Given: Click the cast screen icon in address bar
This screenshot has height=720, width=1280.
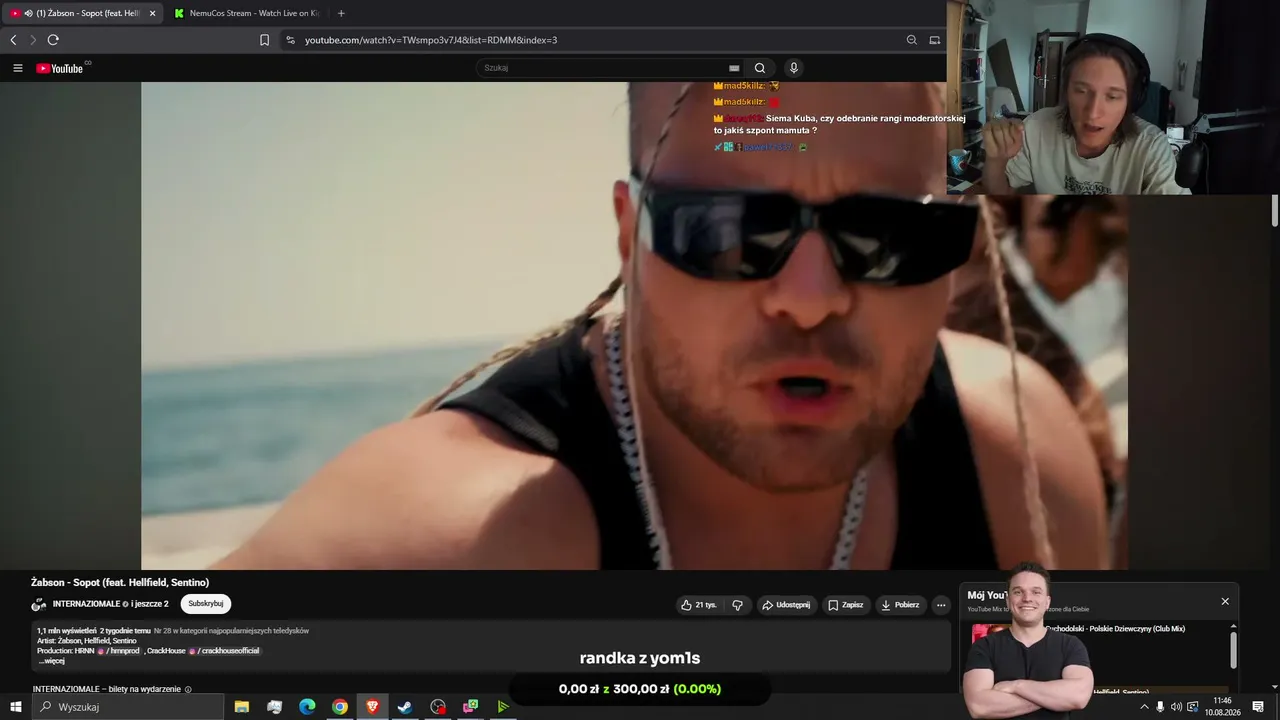Looking at the screenshot, I should [935, 40].
